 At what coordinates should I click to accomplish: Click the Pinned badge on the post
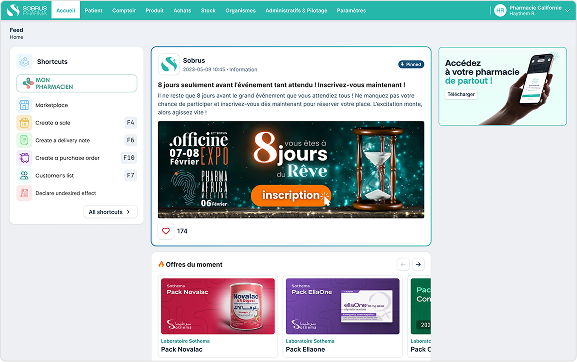[411, 64]
